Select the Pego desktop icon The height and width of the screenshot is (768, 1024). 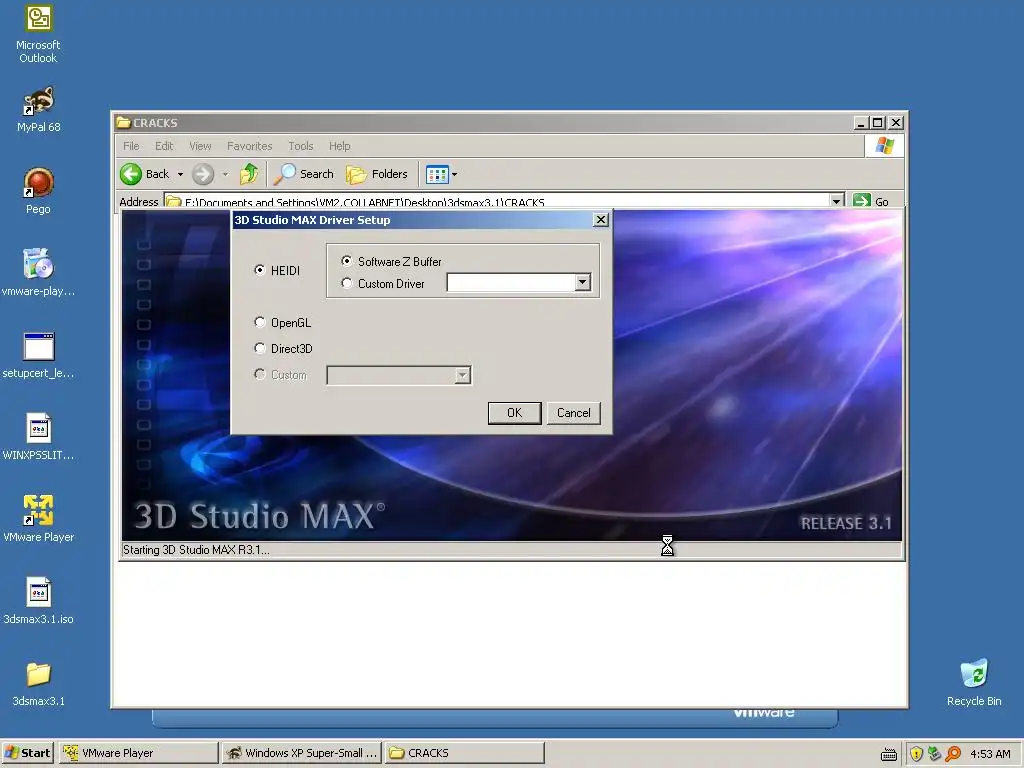tap(38, 191)
